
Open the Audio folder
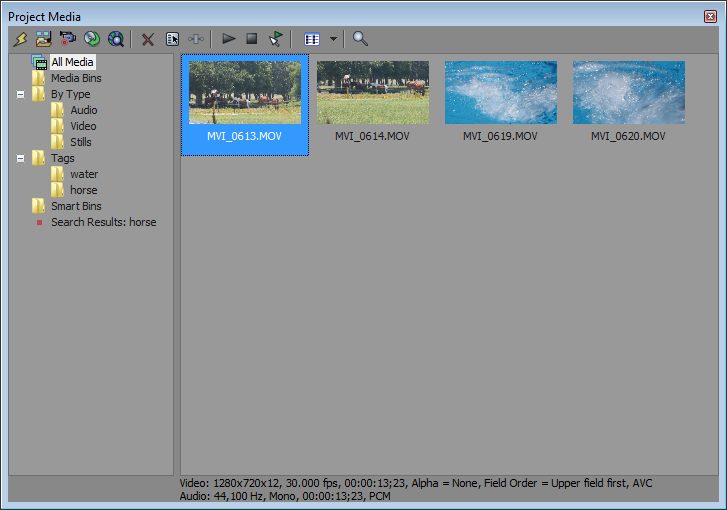click(x=83, y=110)
